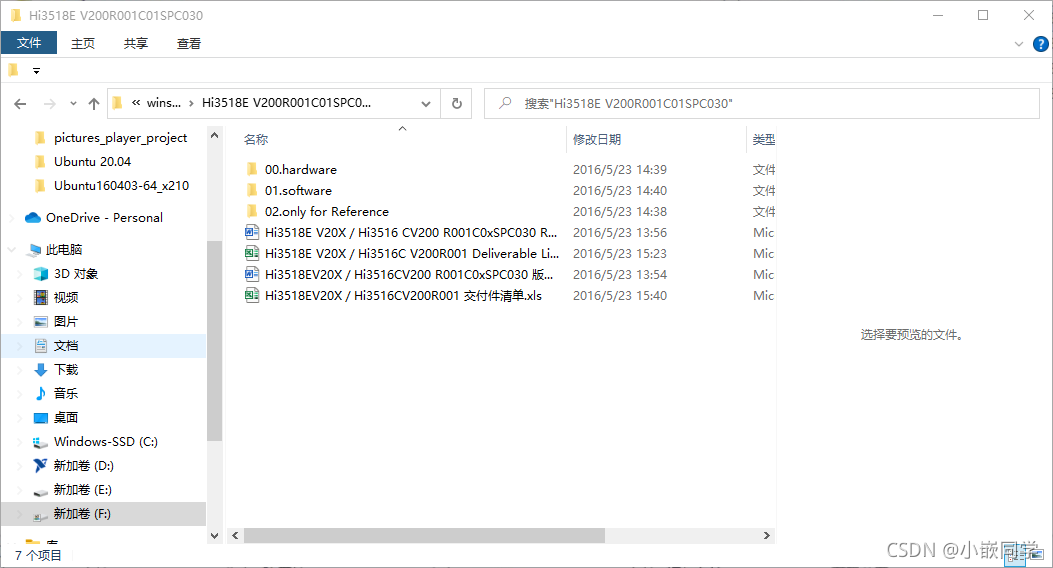The width and height of the screenshot is (1053, 568).
Task: Click the wins... breadcrumb in address bar
Action: coord(164,103)
